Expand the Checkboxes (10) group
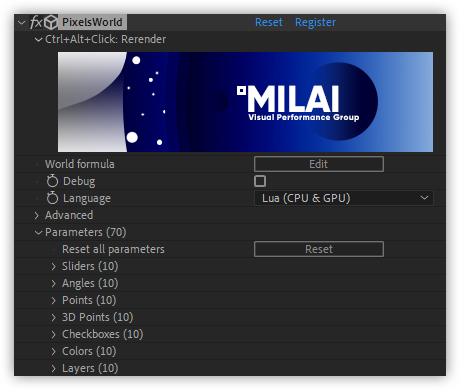The image size is (460, 390). pos(54,334)
